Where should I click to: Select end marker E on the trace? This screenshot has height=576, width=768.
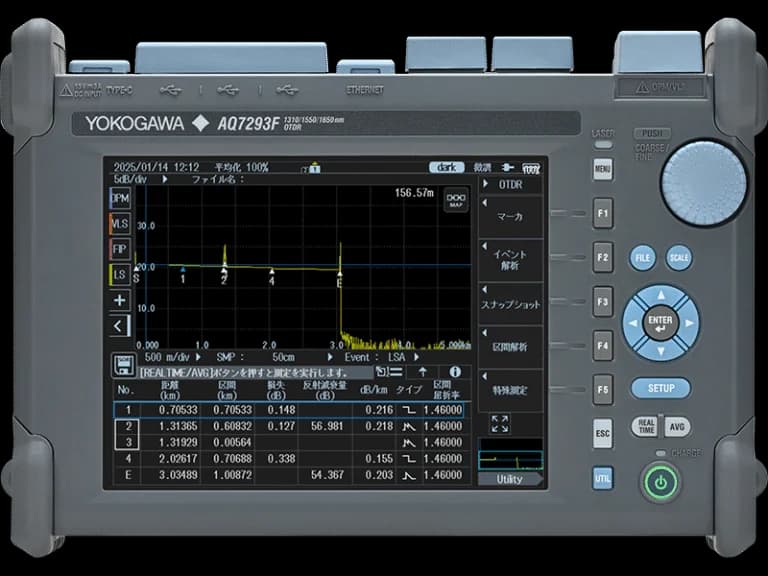339,280
